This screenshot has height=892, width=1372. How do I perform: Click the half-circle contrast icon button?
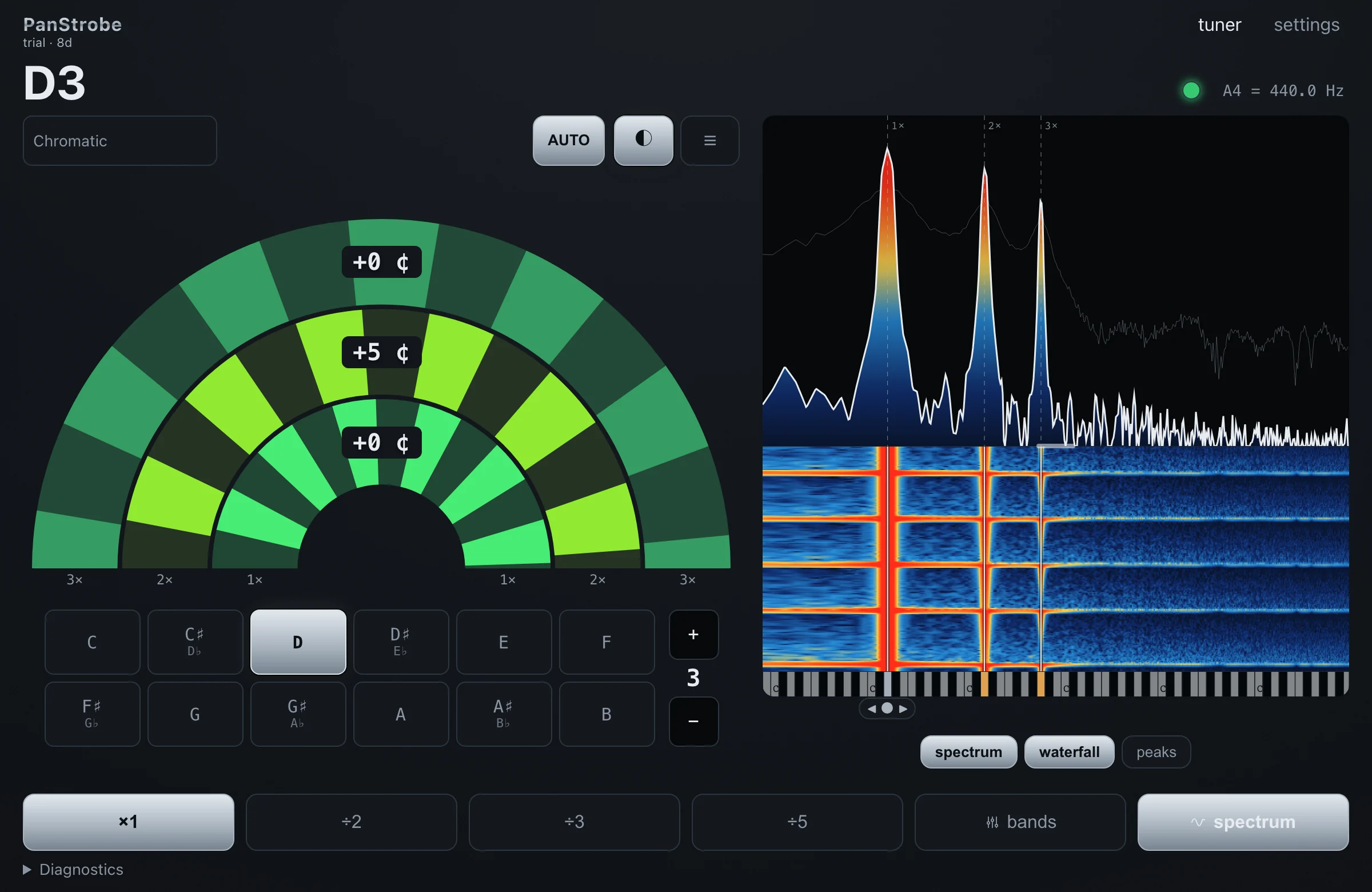tap(643, 140)
